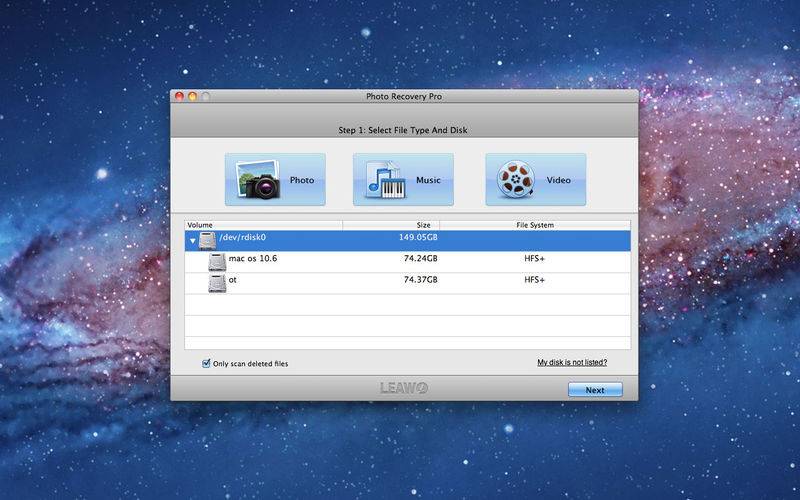Click the Size column header
800x500 pixels.
click(x=391, y=225)
